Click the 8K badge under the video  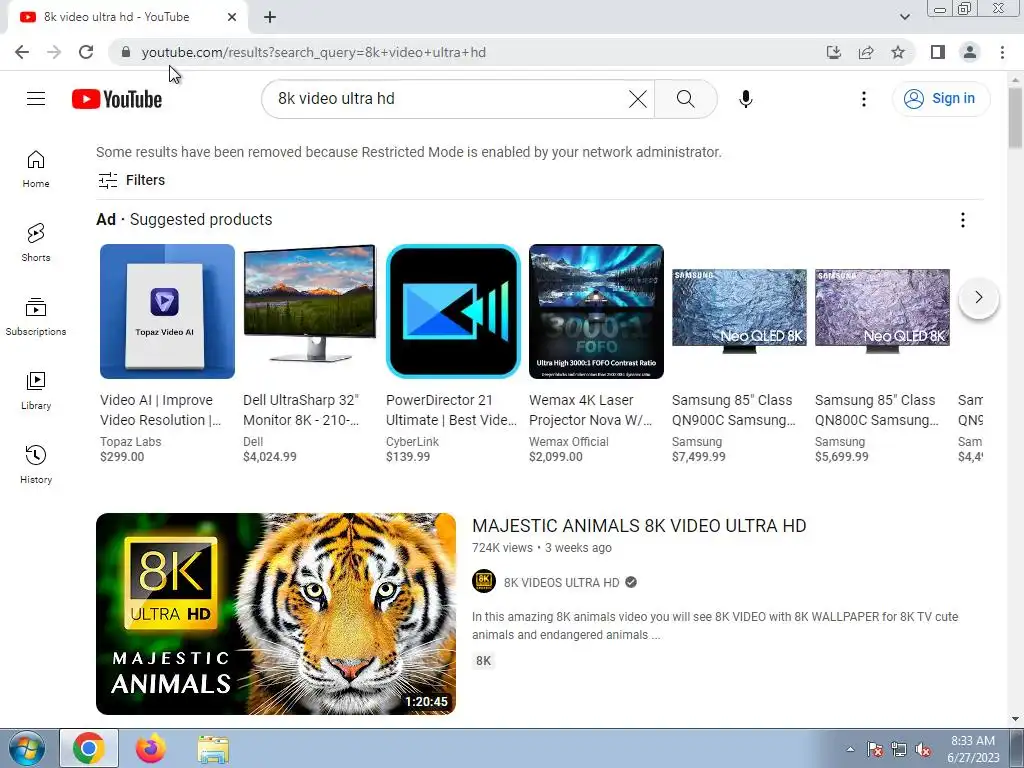coord(483,661)
